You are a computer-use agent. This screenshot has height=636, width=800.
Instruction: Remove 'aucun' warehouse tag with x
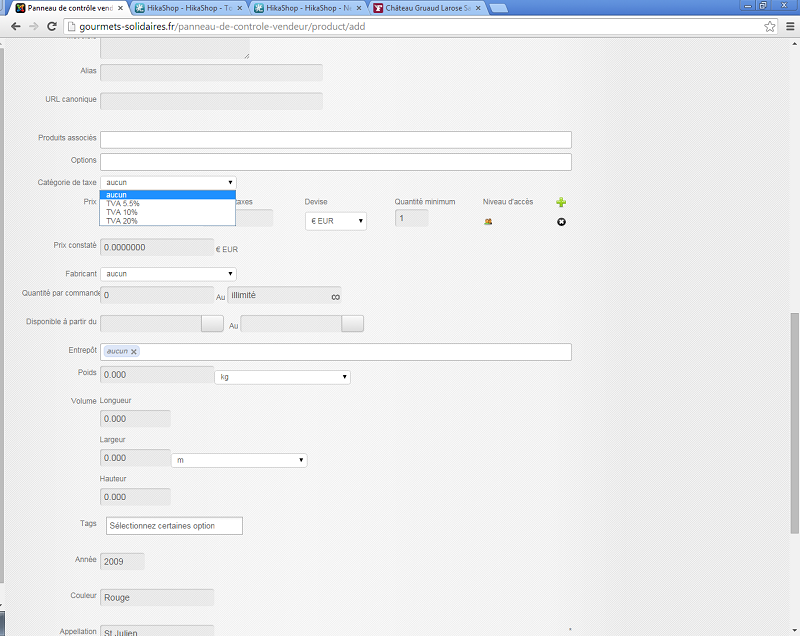134,351
